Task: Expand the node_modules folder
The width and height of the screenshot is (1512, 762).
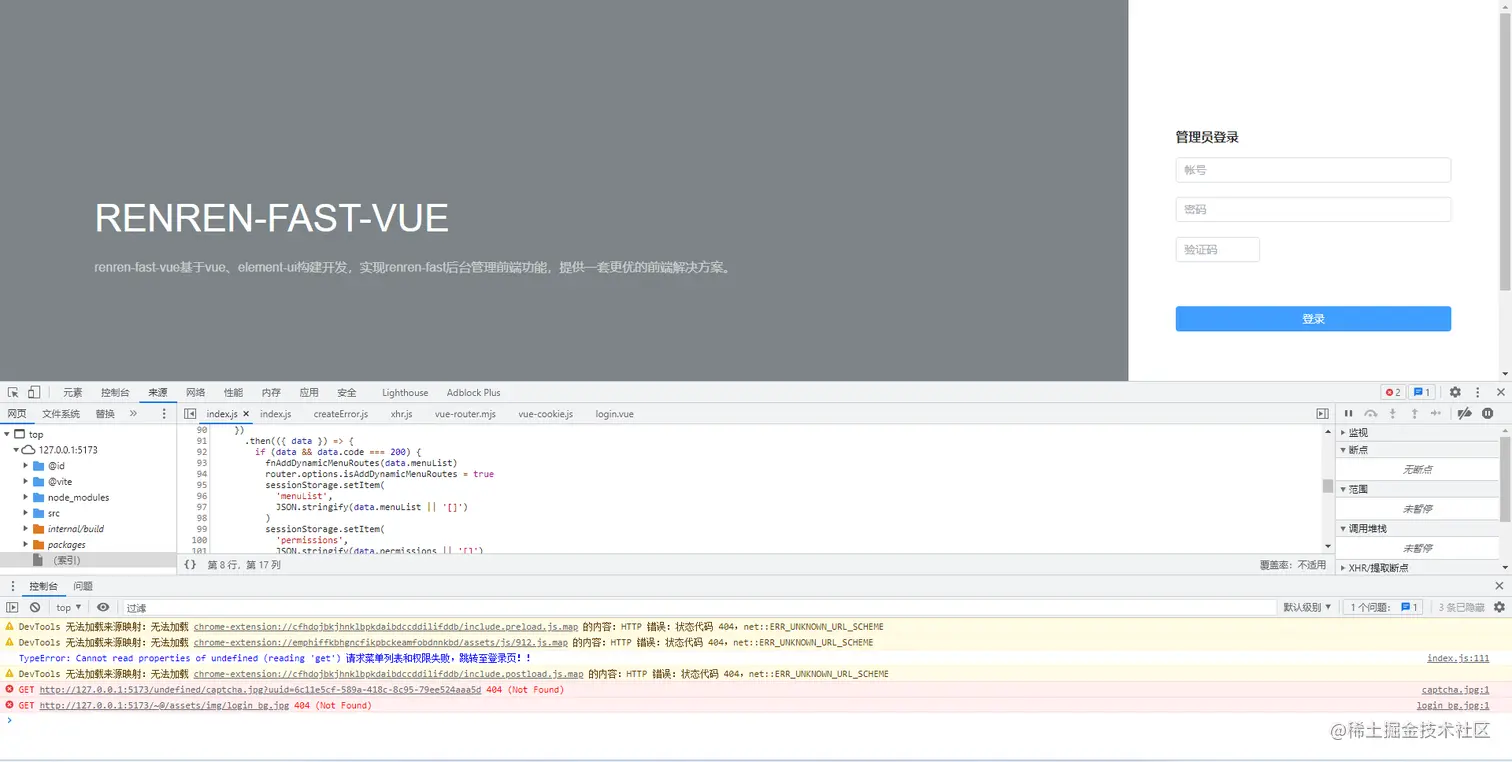Action: tap(26, 497)
